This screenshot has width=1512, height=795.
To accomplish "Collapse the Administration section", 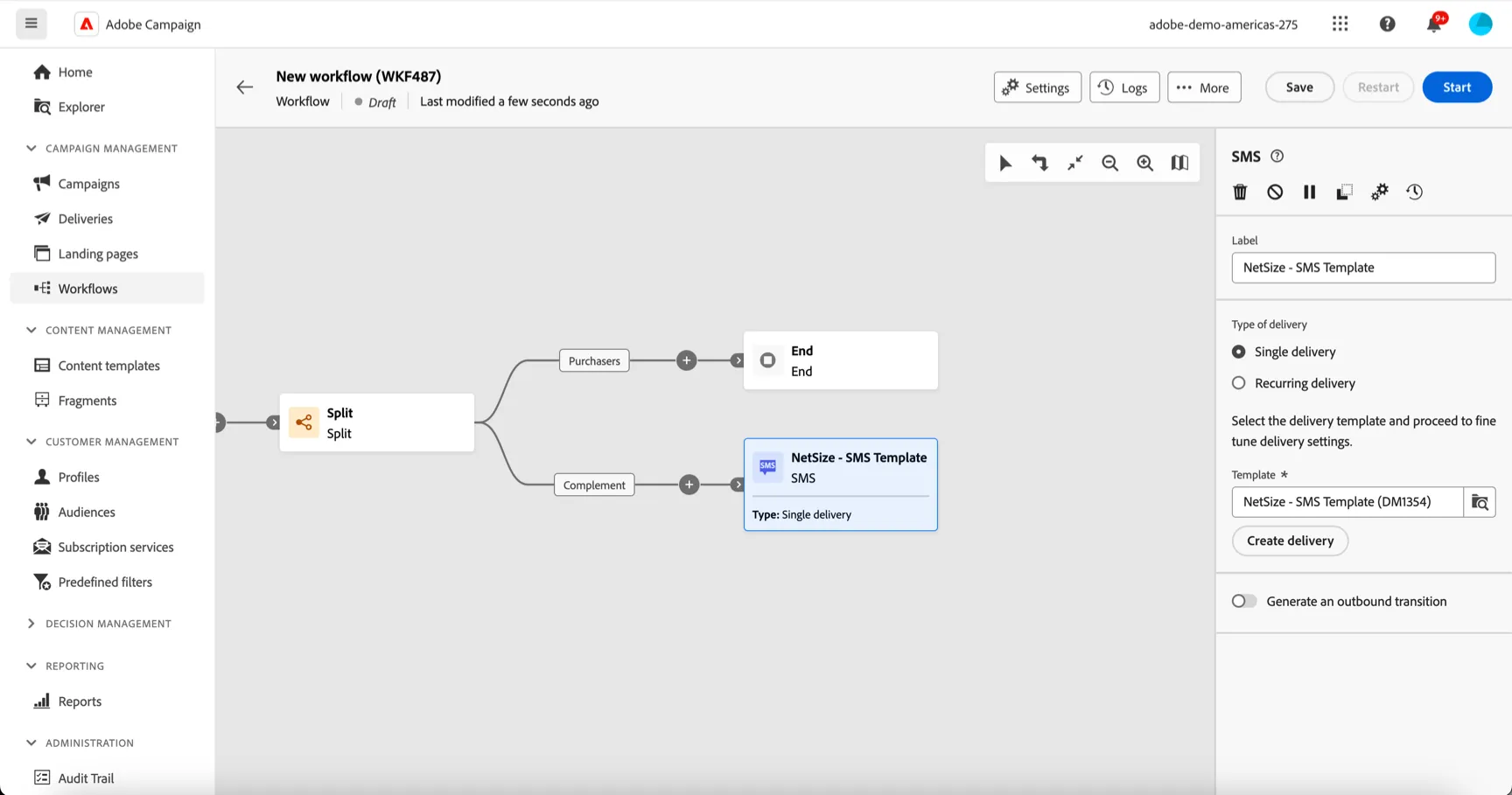I will point(31,743).
